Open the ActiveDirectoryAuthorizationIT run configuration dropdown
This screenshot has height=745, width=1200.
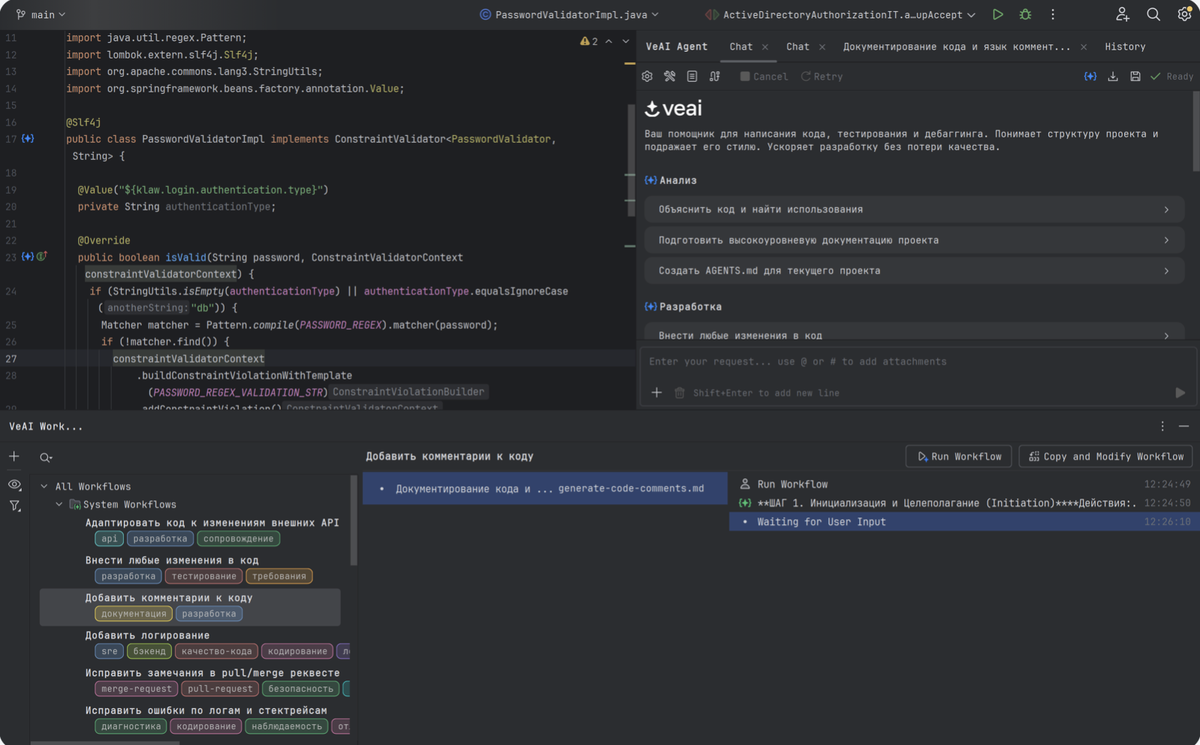(840, 15)
